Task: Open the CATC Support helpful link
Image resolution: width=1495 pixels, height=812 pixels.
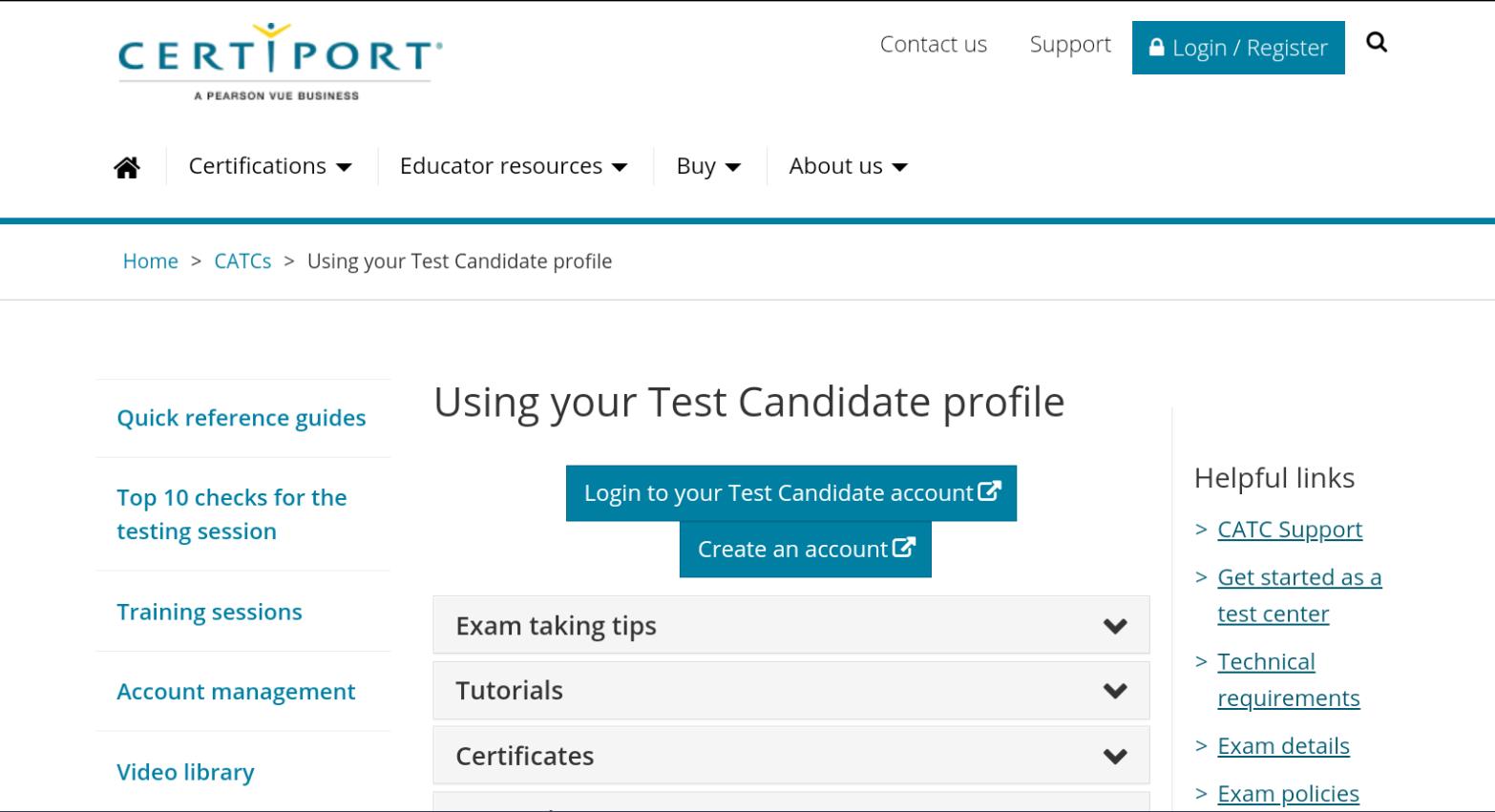Action: tap(1290, 530)
